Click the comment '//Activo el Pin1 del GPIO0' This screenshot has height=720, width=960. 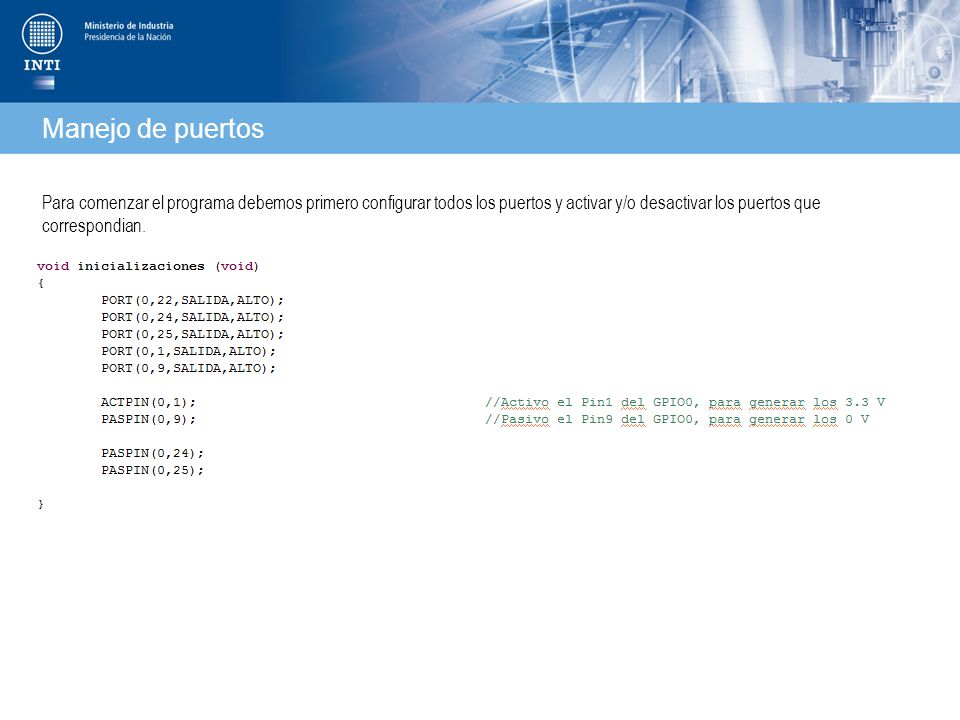pyautogui.click(x=591, y=402)
